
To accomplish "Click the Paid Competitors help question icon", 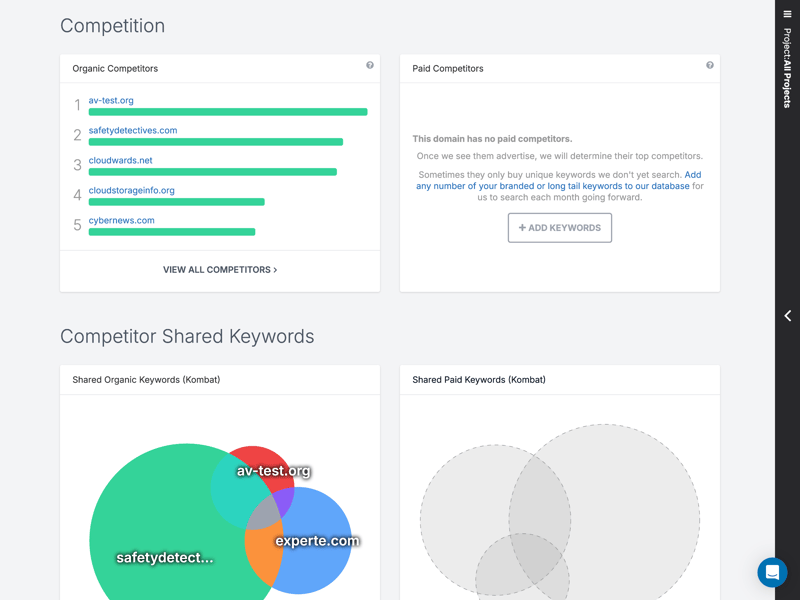I will pyautogui.click(x=710, y=65).
